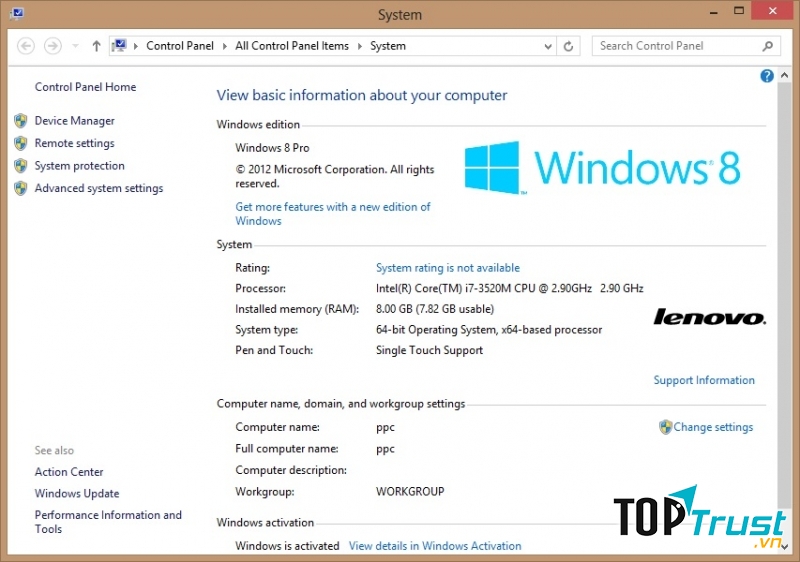Open Support Information link

tap(704, 380)
